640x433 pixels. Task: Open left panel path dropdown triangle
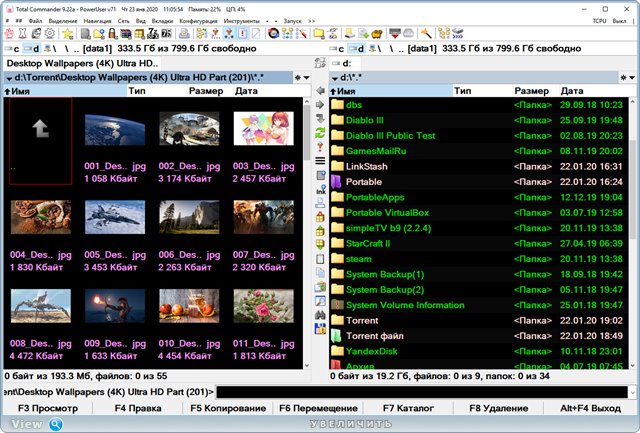(x=9, y=78)
